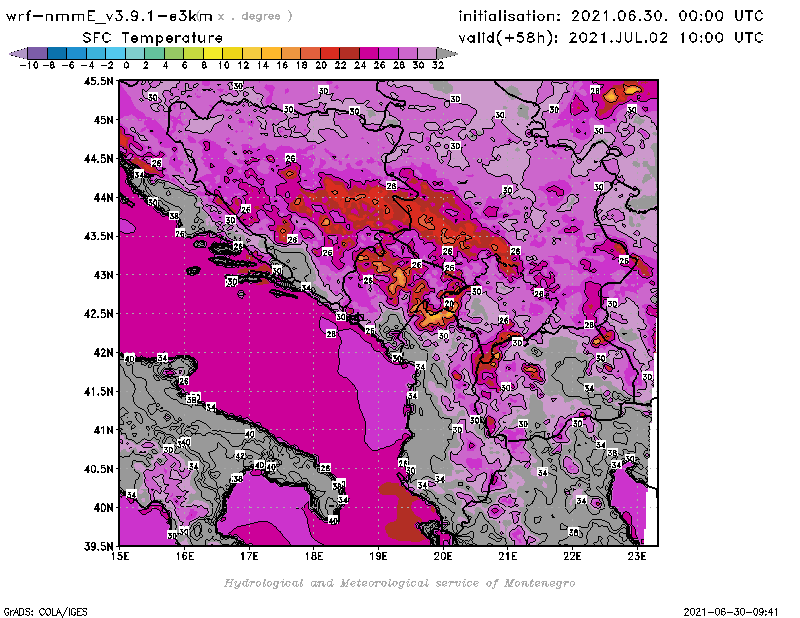Image resolution: width=800 pixels, height=618 pixels.
Task: Select the 39.5N latitude axis label
Action: [99, 547]
